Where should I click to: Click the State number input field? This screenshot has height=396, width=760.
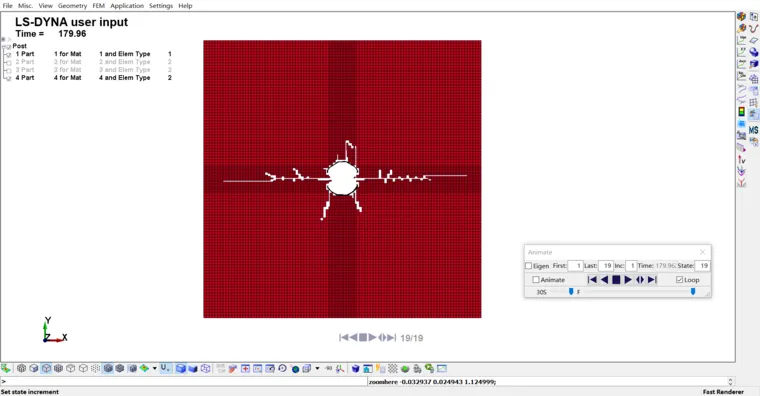702,266
